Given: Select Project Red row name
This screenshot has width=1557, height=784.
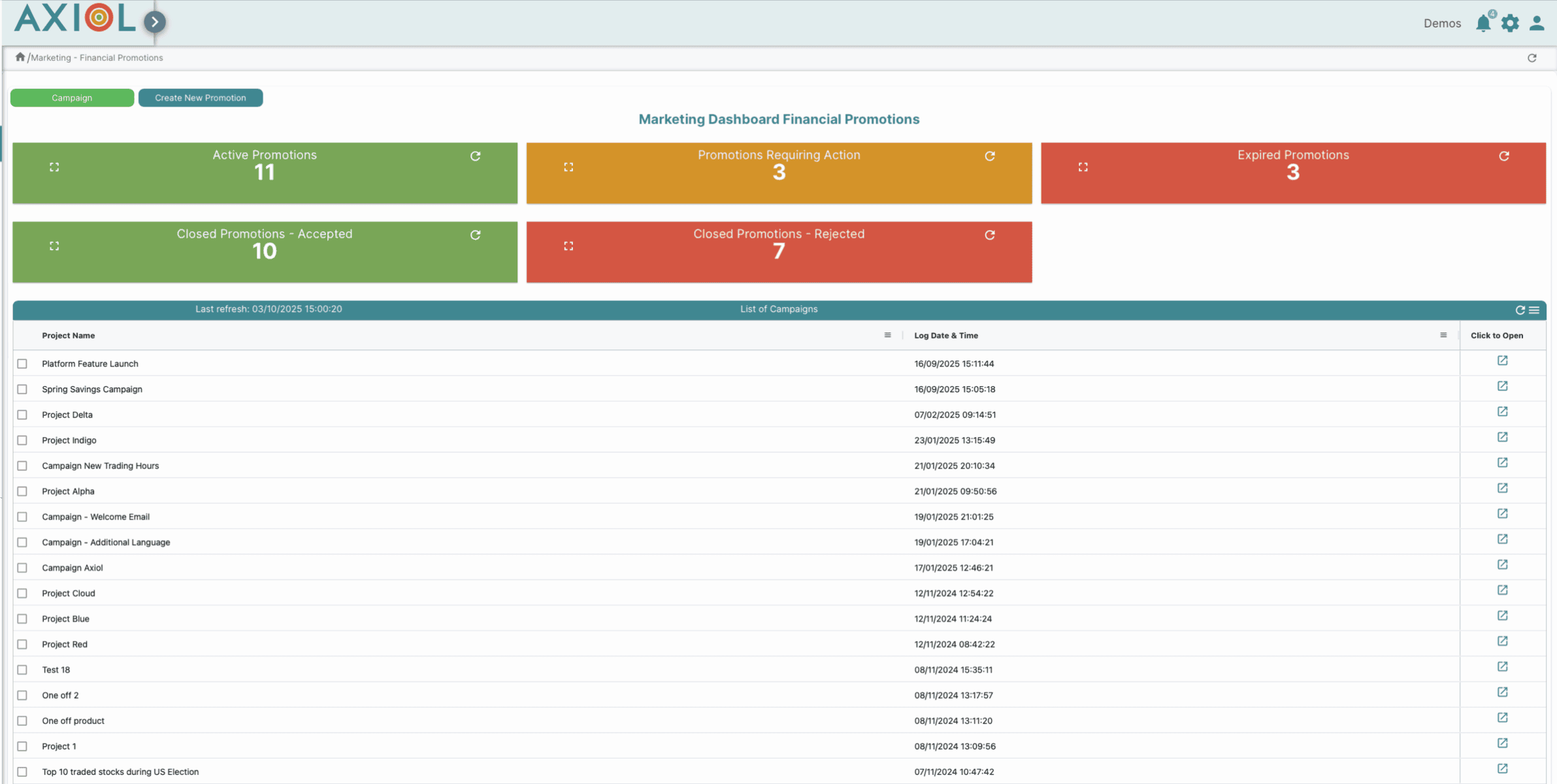Looking at the screenshot, I should [x=65, y=644].
